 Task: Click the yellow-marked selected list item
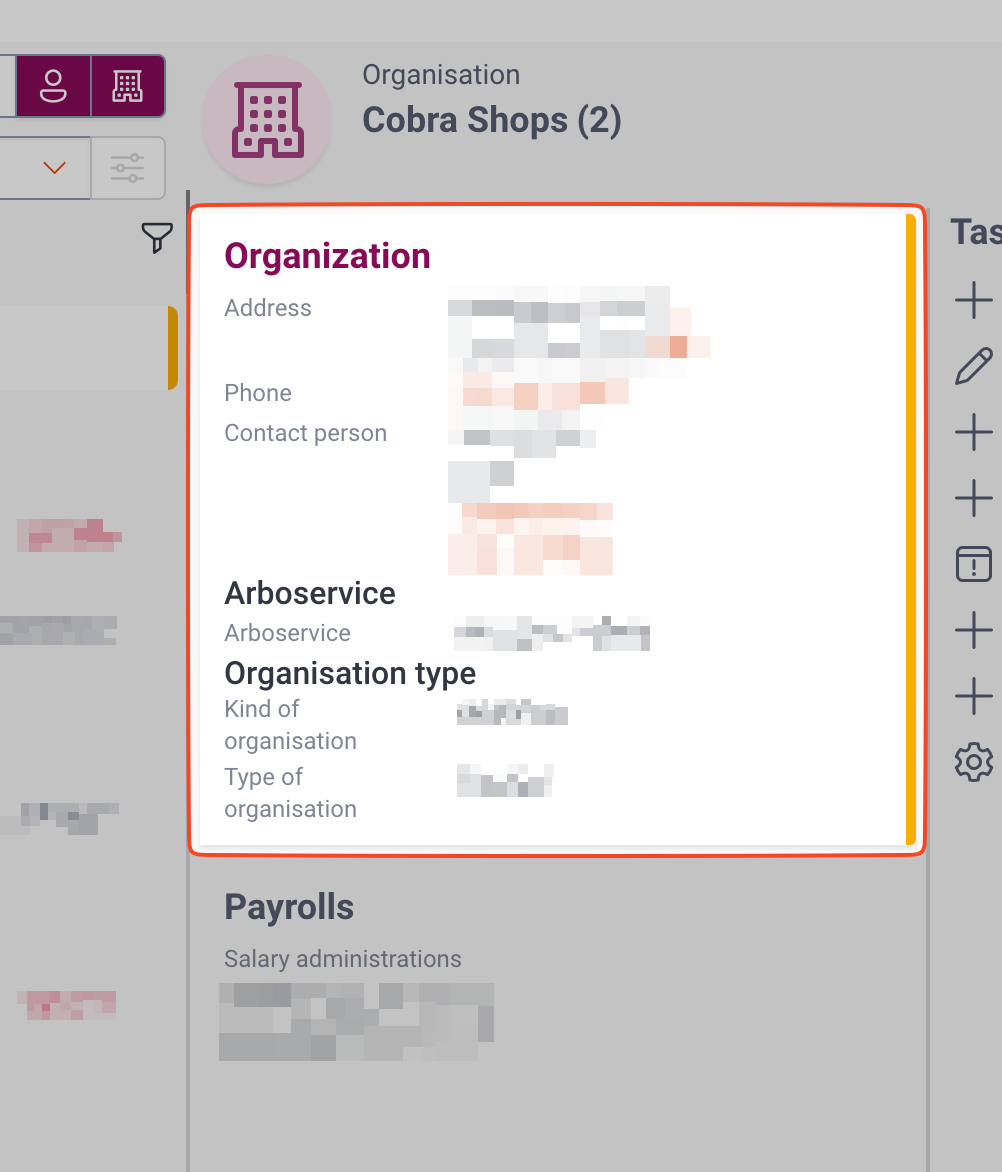[85, 347]
